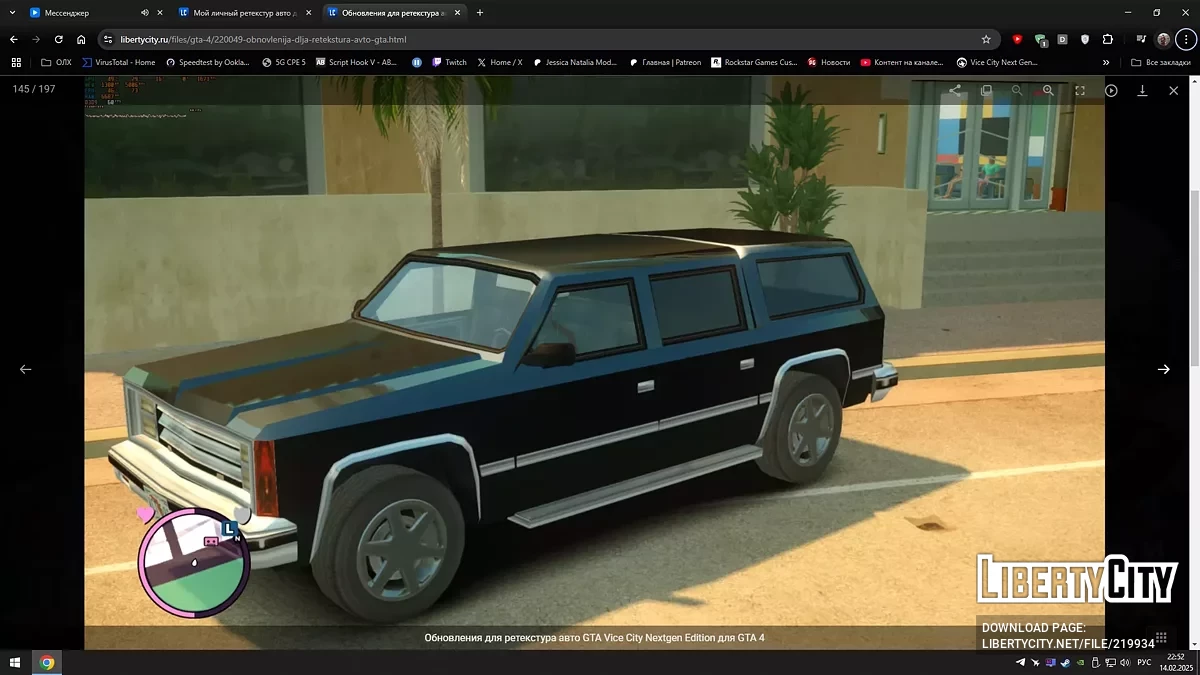Open the tab search dropdown arrow
Screen dimensions: 1200x675
(11, 13)
